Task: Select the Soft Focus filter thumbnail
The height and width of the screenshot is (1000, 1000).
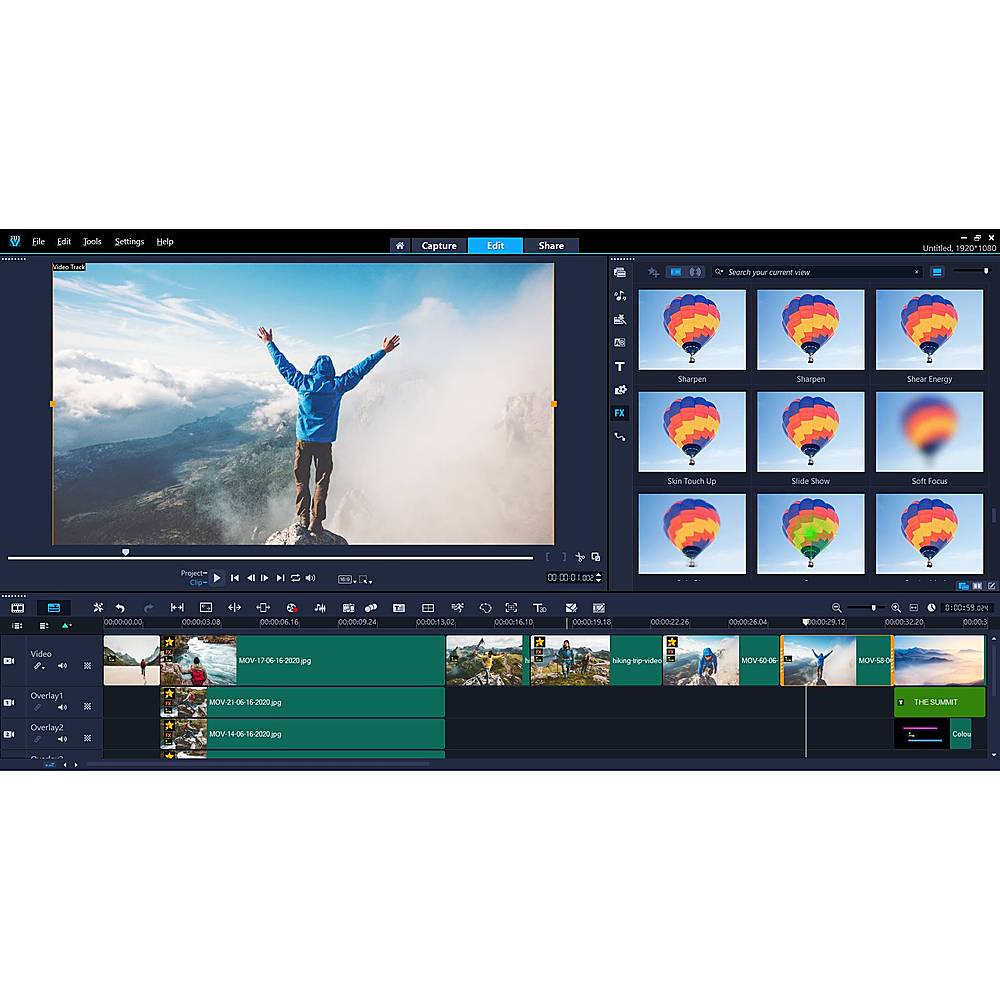Action: coord(929,432)
